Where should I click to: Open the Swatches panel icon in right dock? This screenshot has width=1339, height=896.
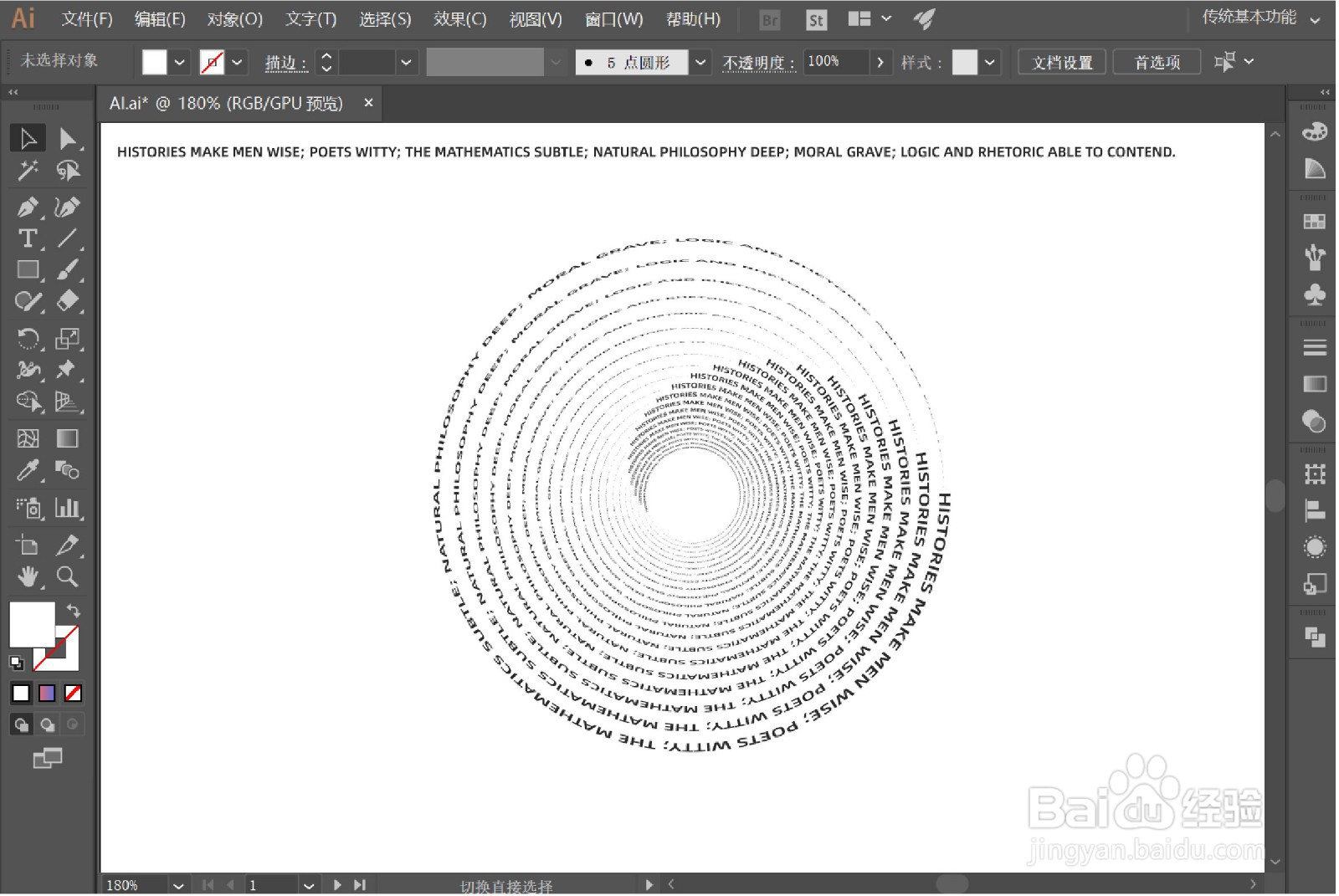pyautogui.click(x=1315, y=221)
